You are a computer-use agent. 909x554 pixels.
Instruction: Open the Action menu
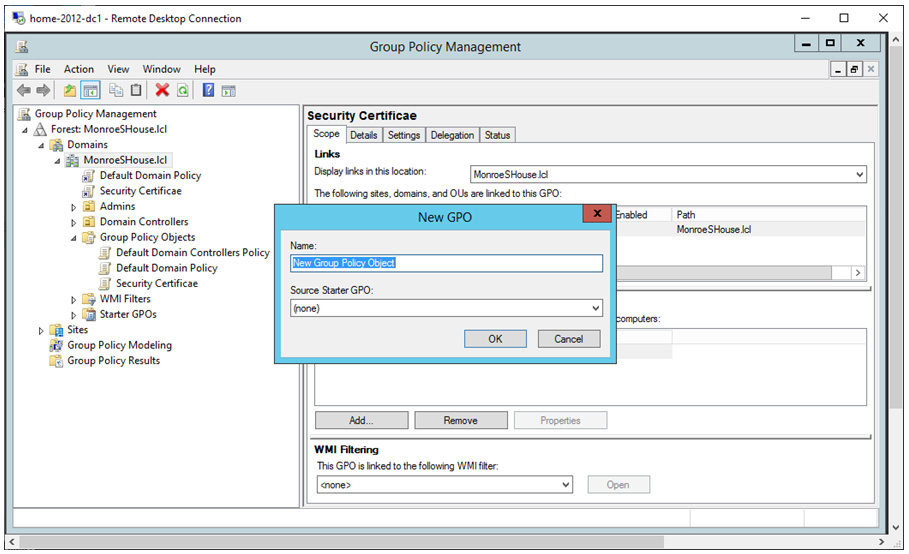[x=79, y=69]
